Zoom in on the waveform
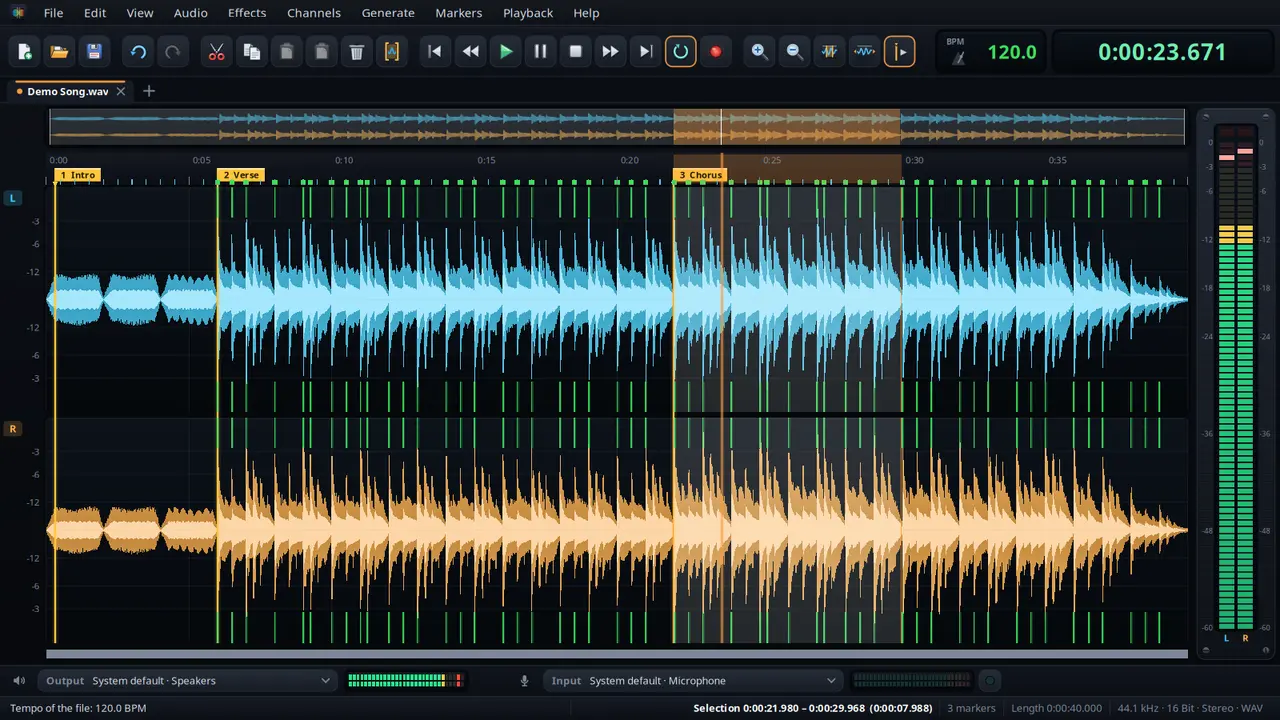The height and width of the screenshot is (720, 1280). [760, 52]
